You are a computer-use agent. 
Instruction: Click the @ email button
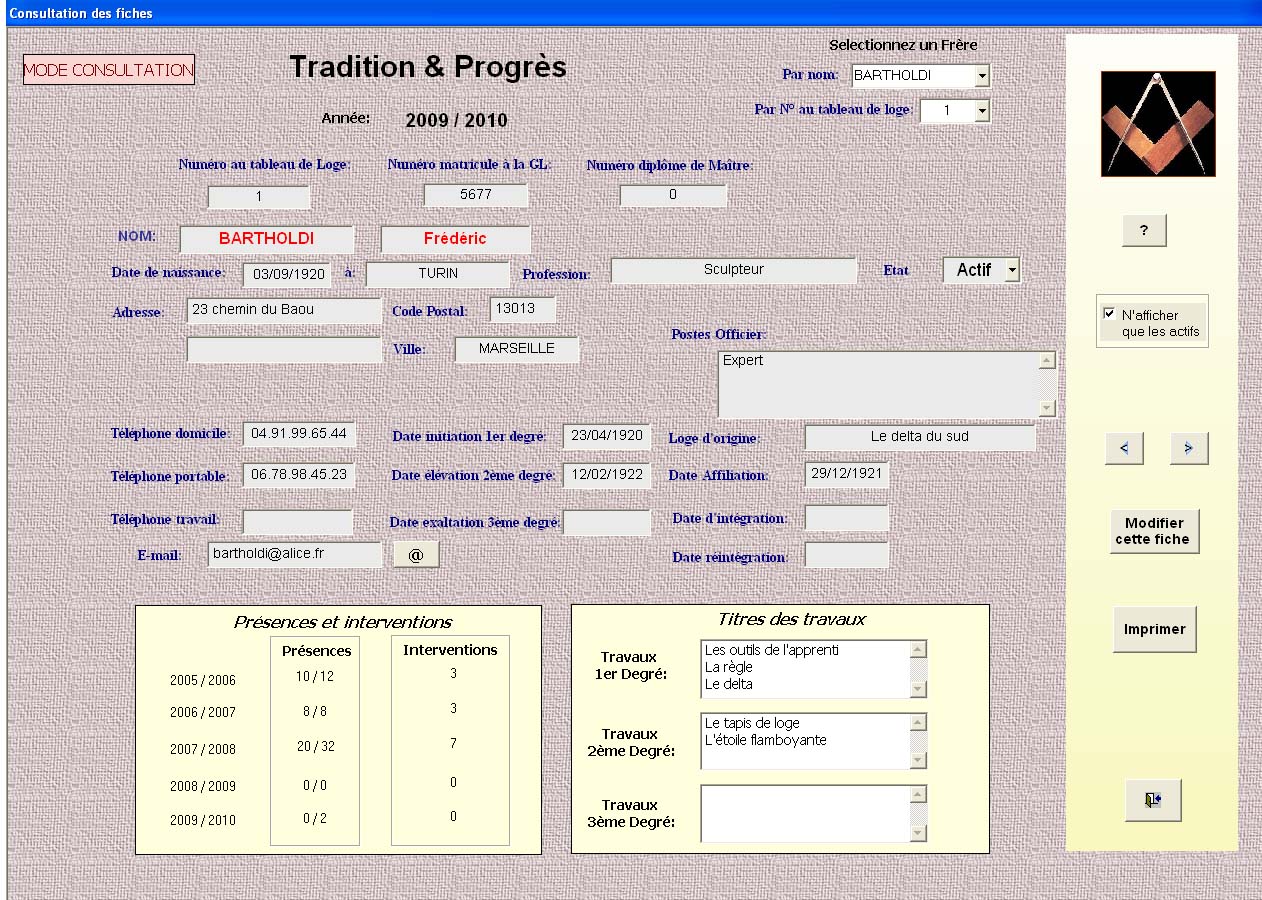point(416,555)
